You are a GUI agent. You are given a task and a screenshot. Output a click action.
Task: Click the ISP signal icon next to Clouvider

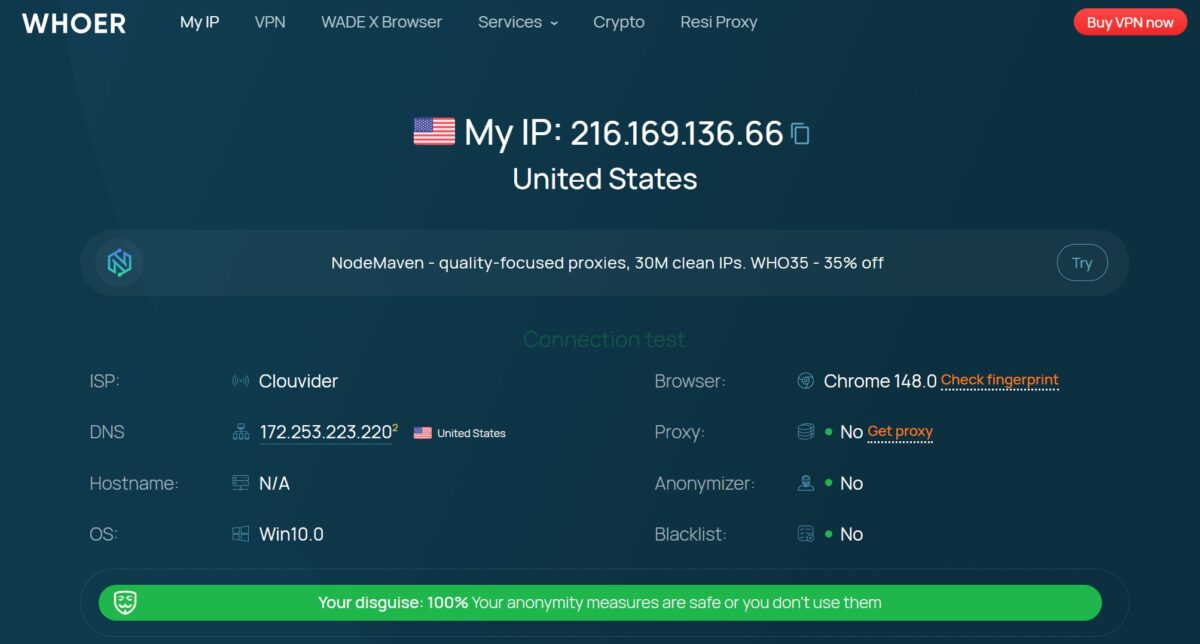tap(240, 381)
